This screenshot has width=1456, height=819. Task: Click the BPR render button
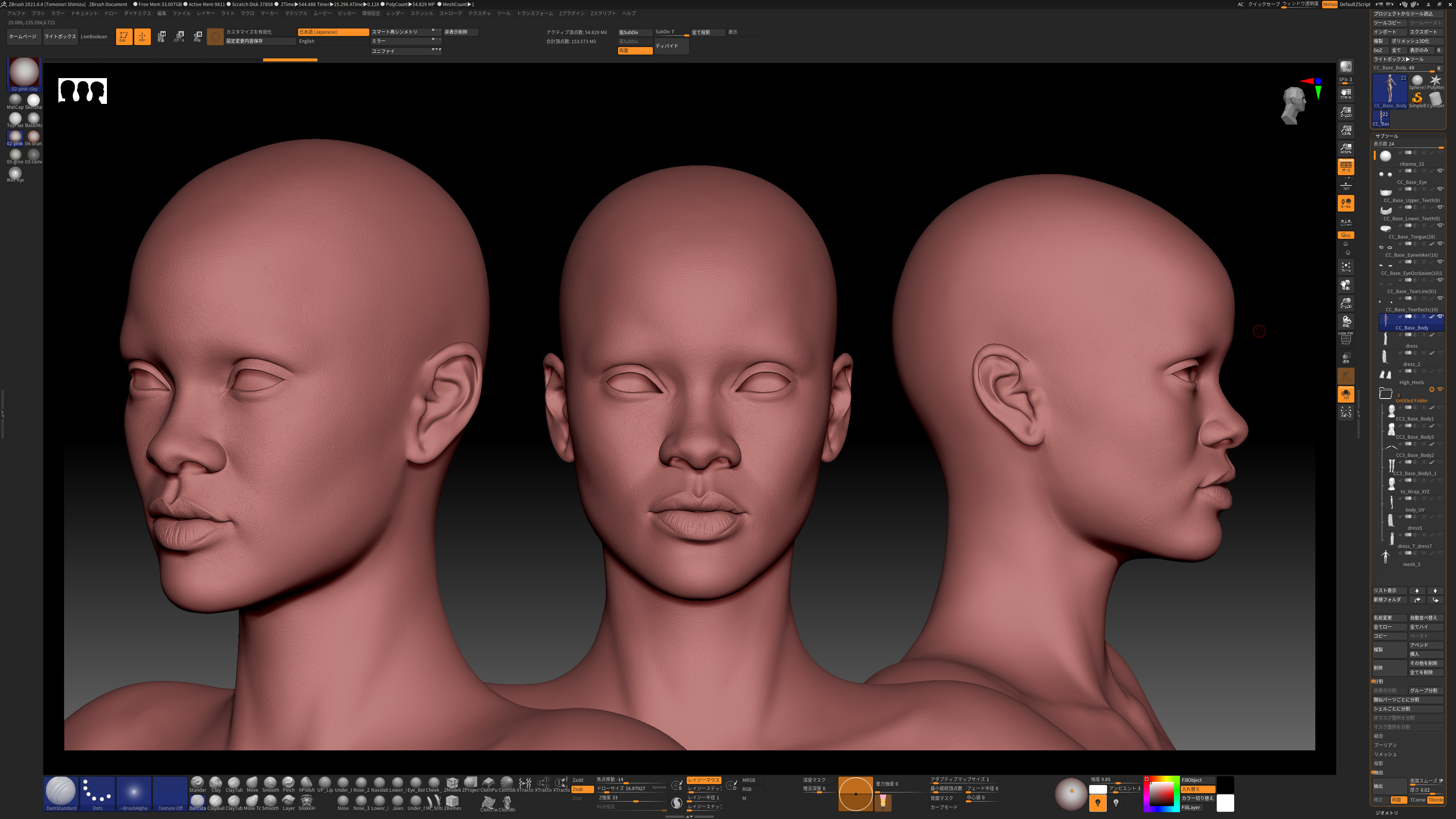click(x=1346, y=67)
